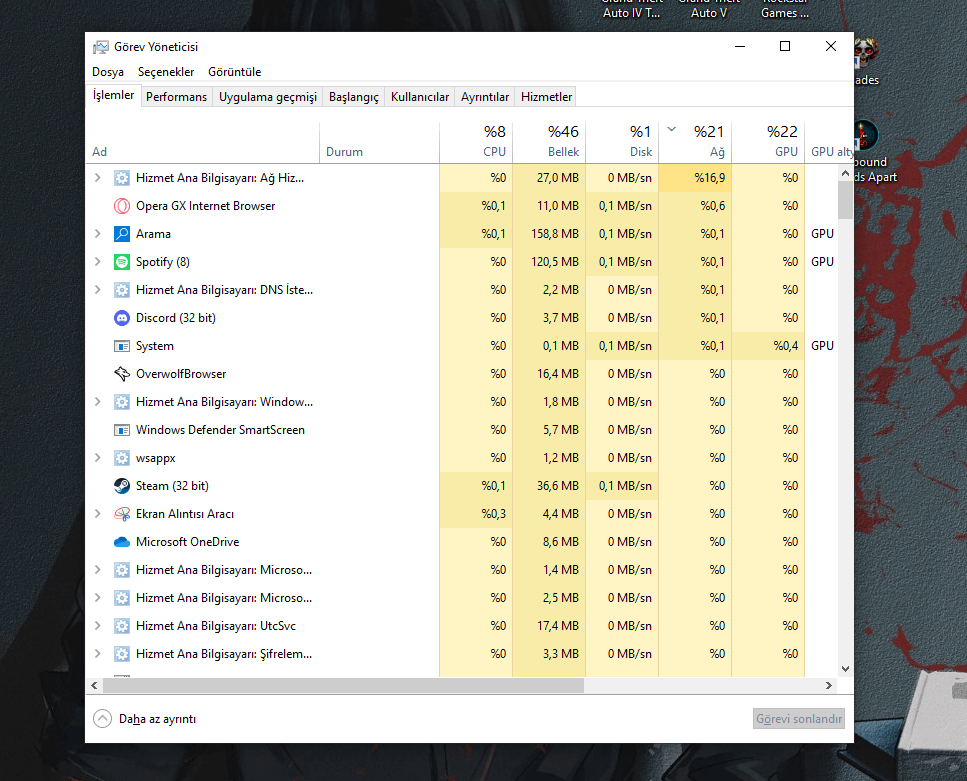Screen dimensions: 967x781
Task: Open the Seçenekler menu
Action: coord(166,72)
